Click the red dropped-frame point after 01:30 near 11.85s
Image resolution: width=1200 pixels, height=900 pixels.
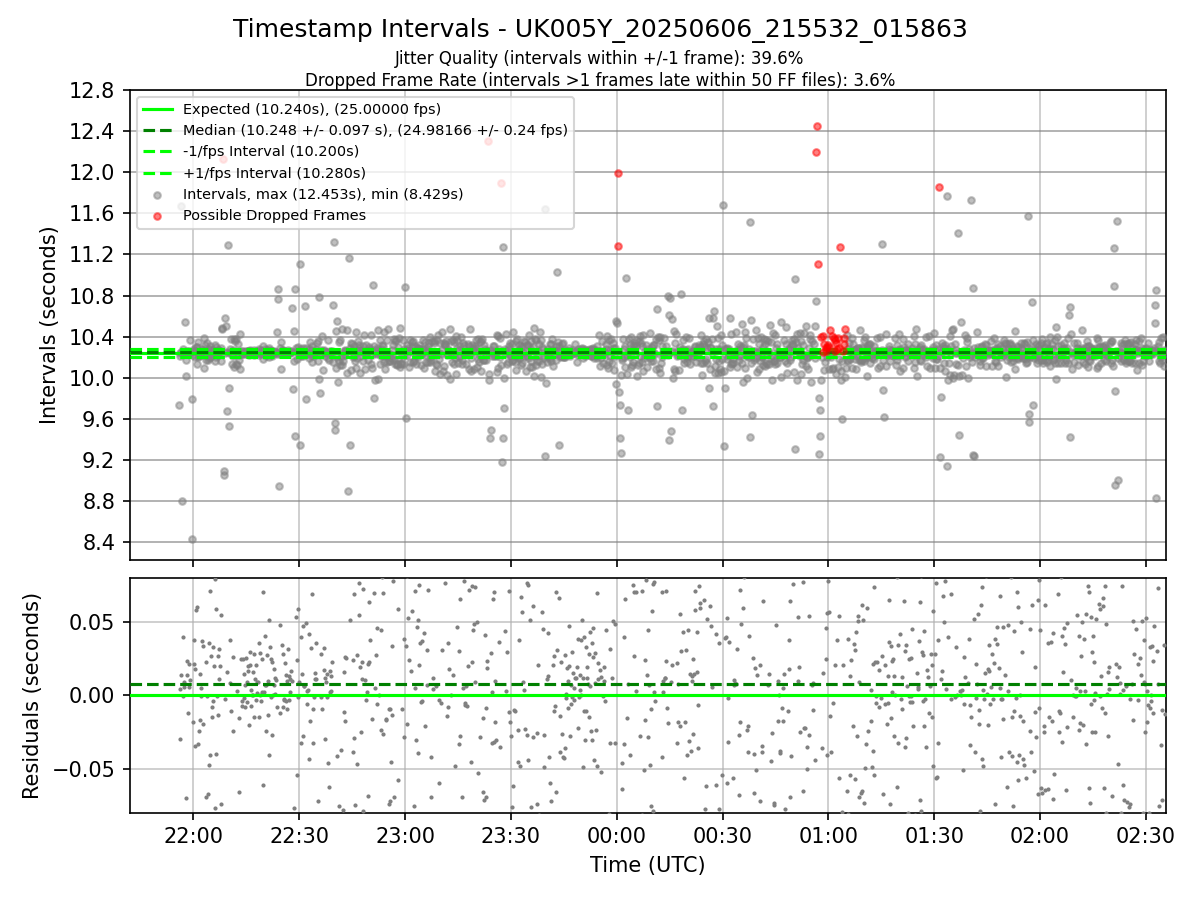pos(939,187)
